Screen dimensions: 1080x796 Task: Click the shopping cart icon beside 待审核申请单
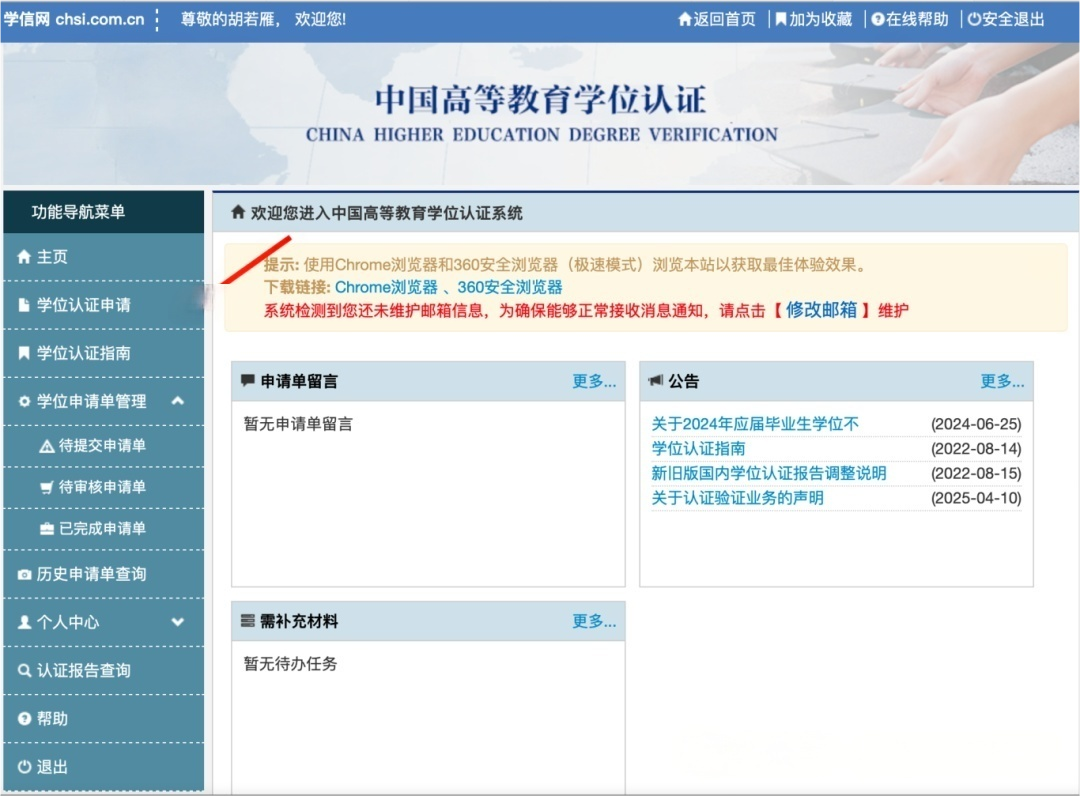click(x=46, y=487)
